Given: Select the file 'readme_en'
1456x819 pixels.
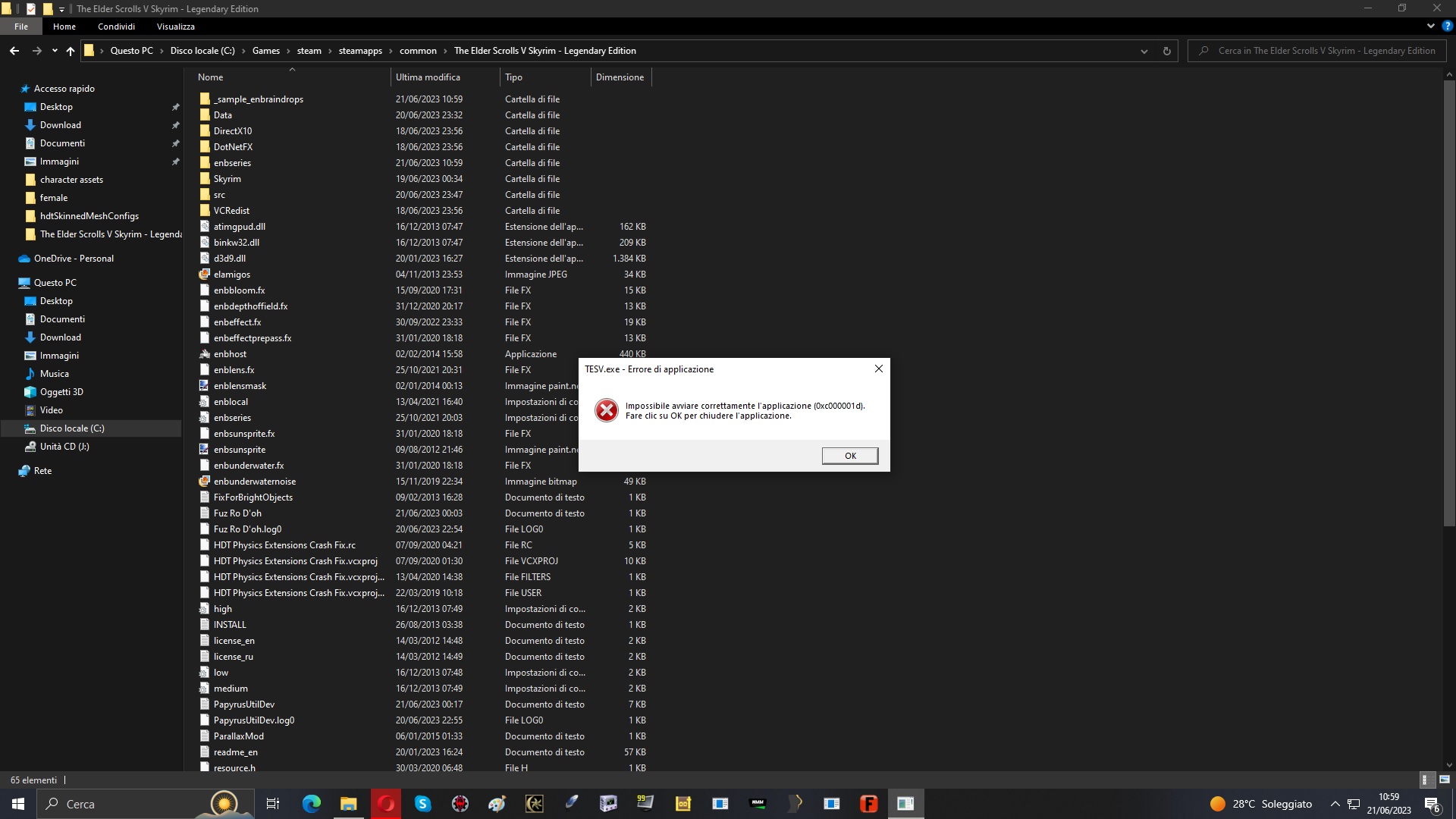Looking at the screenshot, I should (236, 752).
